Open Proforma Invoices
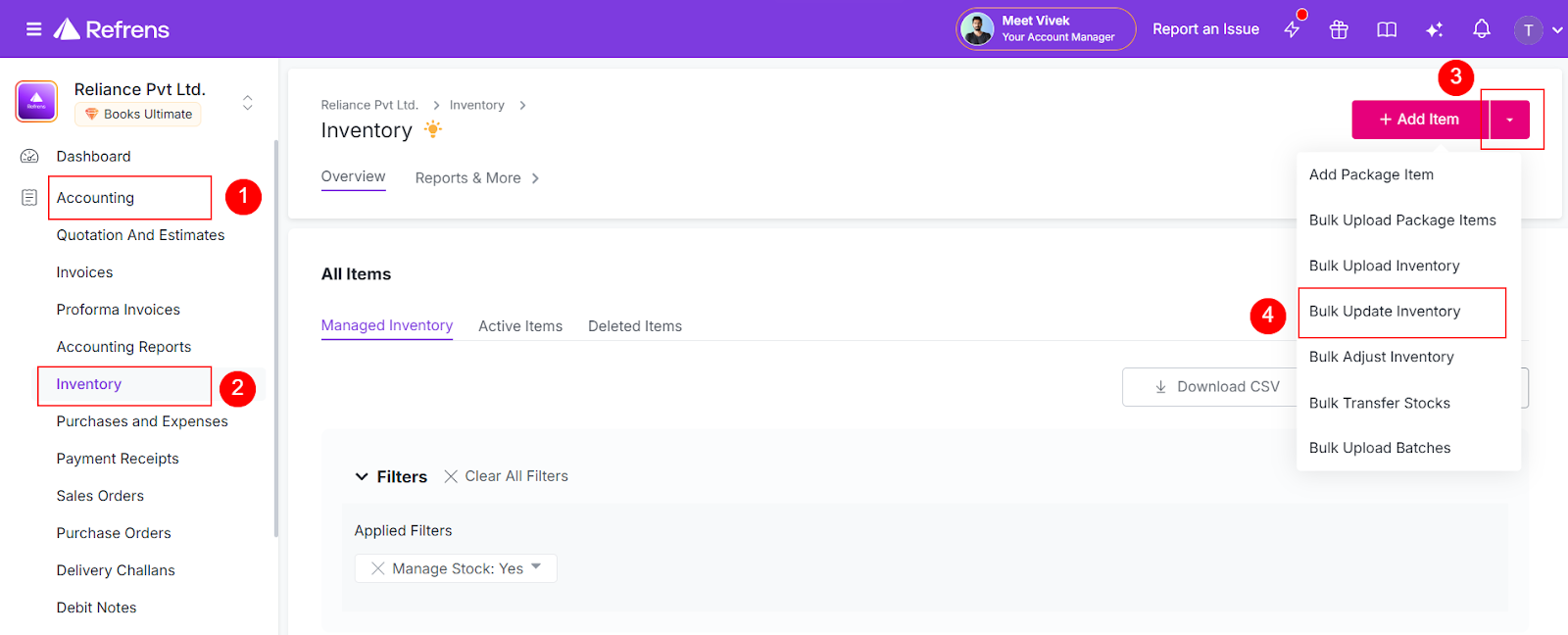The width and height of the screenshot is (1568, 635). click(x=118, y=310)
